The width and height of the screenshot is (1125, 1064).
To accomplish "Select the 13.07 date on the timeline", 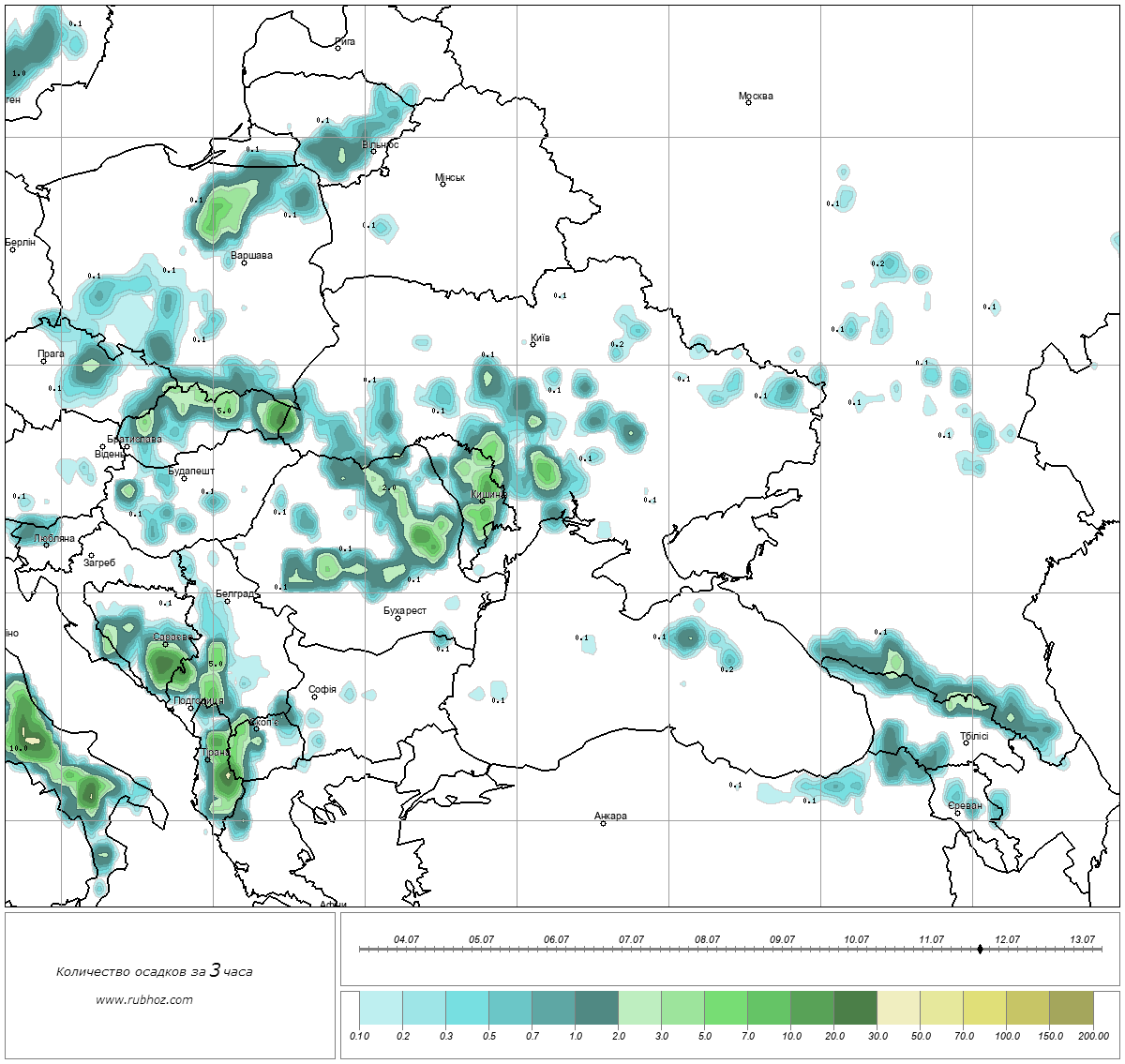I will pyautogui.click(x=1082, y=940).
